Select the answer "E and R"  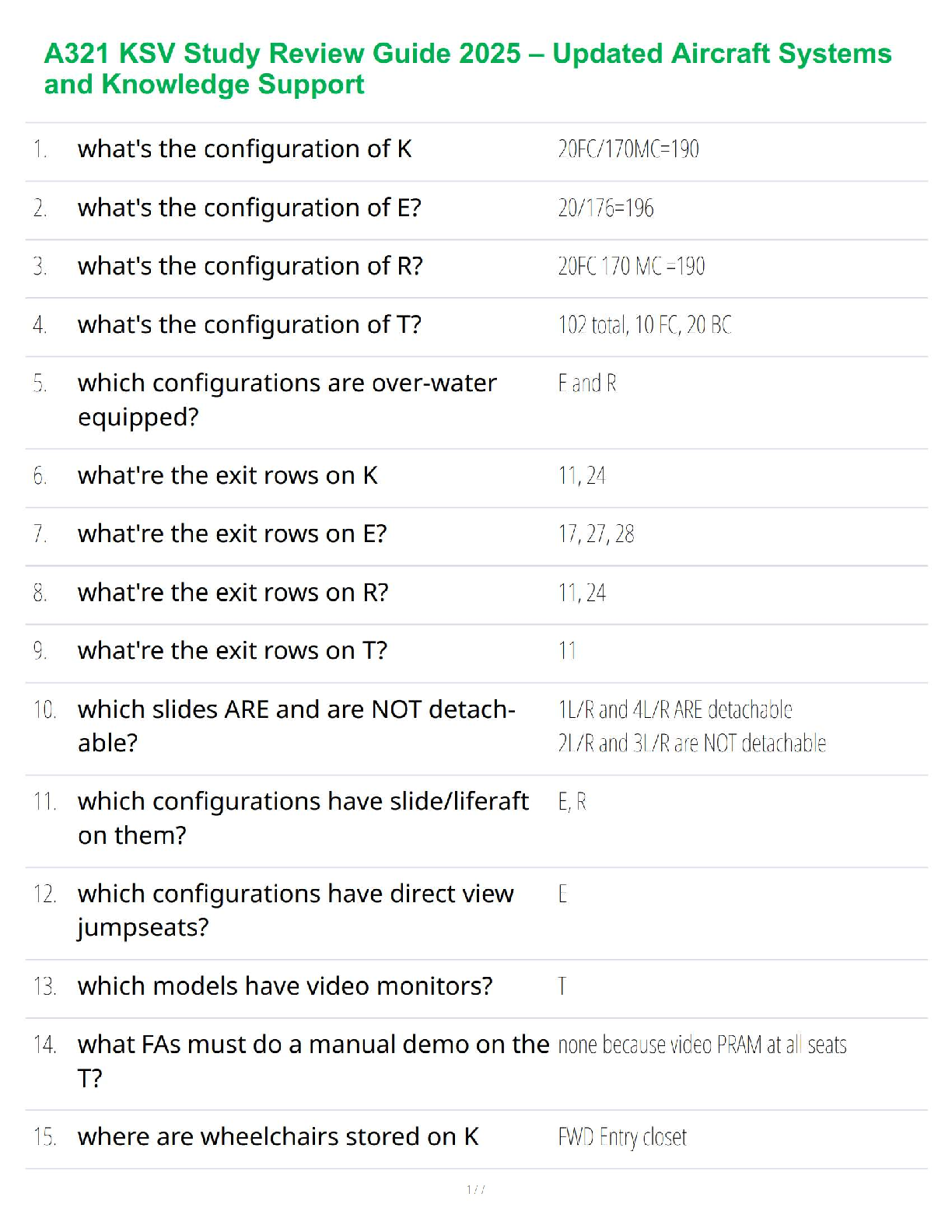click(x=586, y=383)
